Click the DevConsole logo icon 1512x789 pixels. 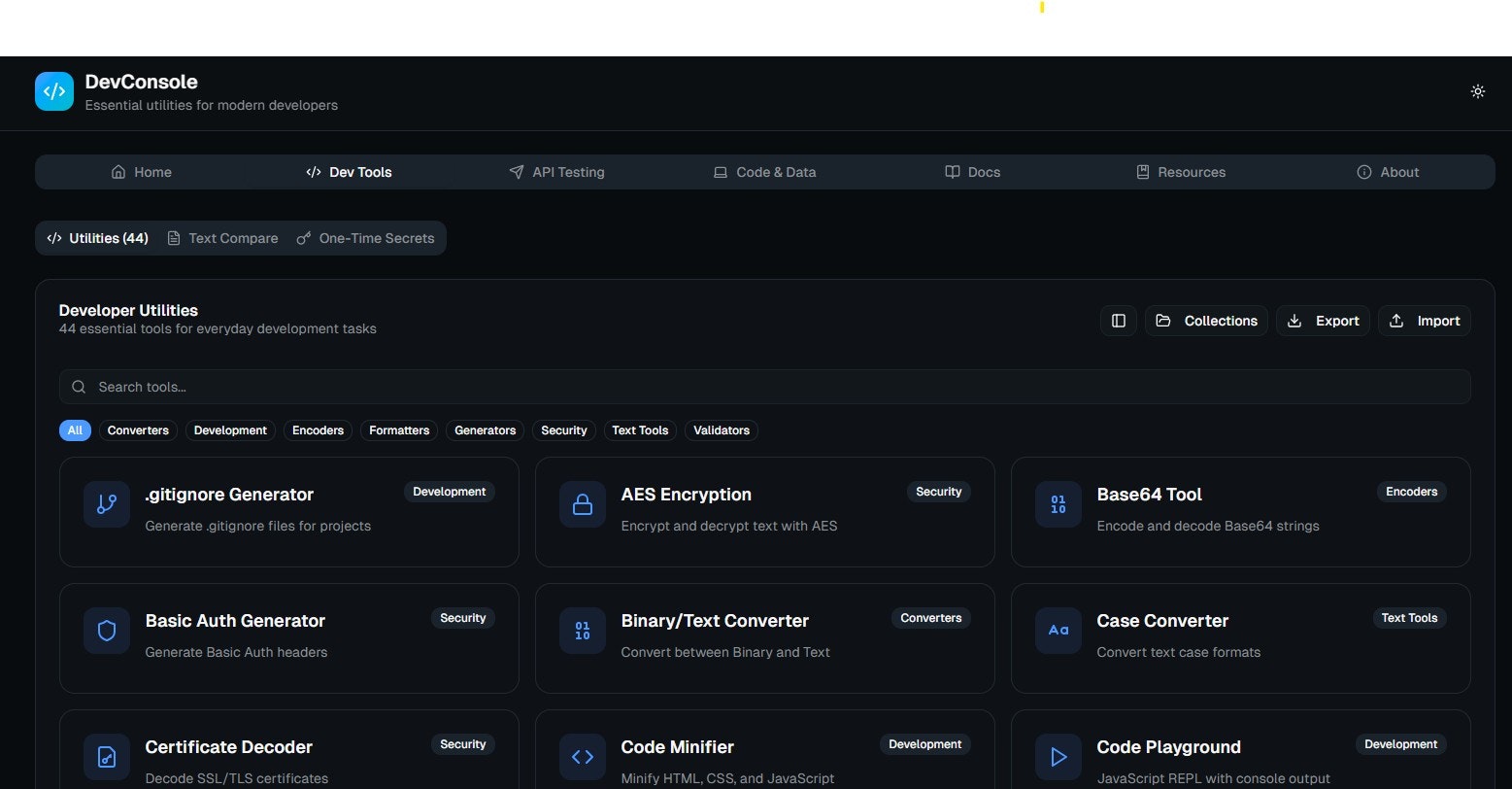point(54,90)
